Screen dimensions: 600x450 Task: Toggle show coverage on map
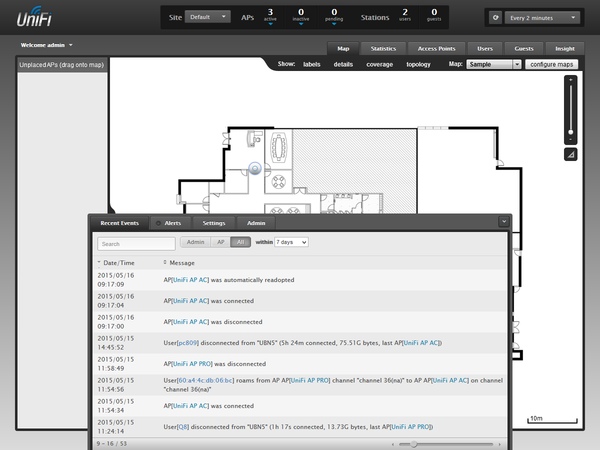point(380,64)
